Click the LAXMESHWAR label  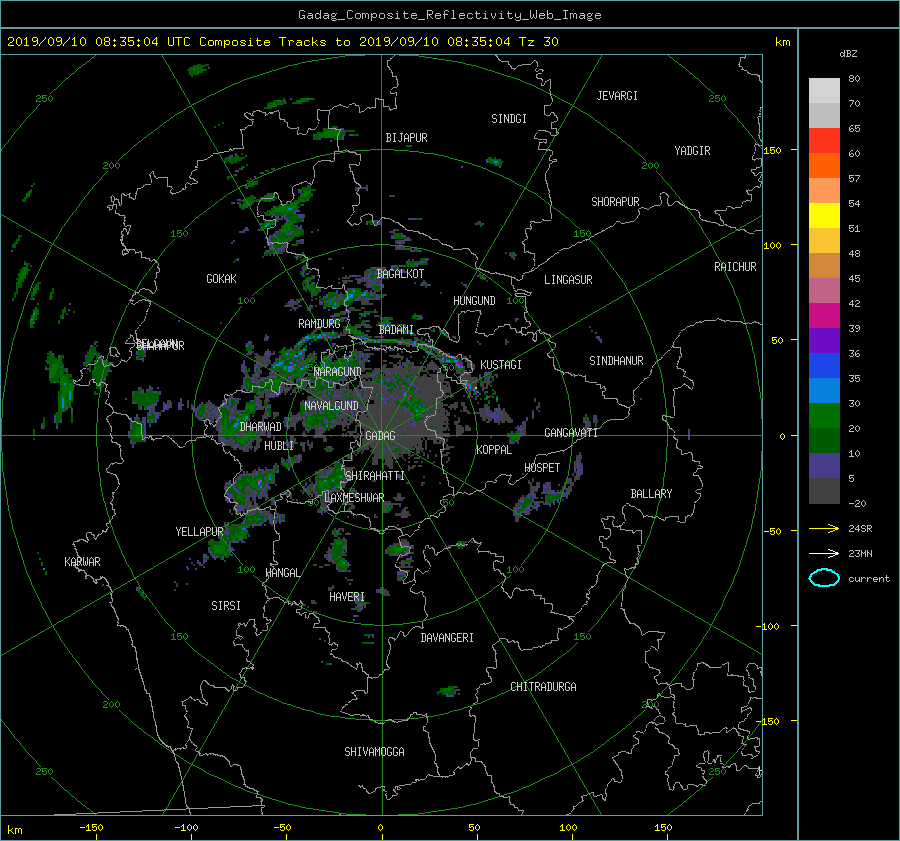click(354, 498)
